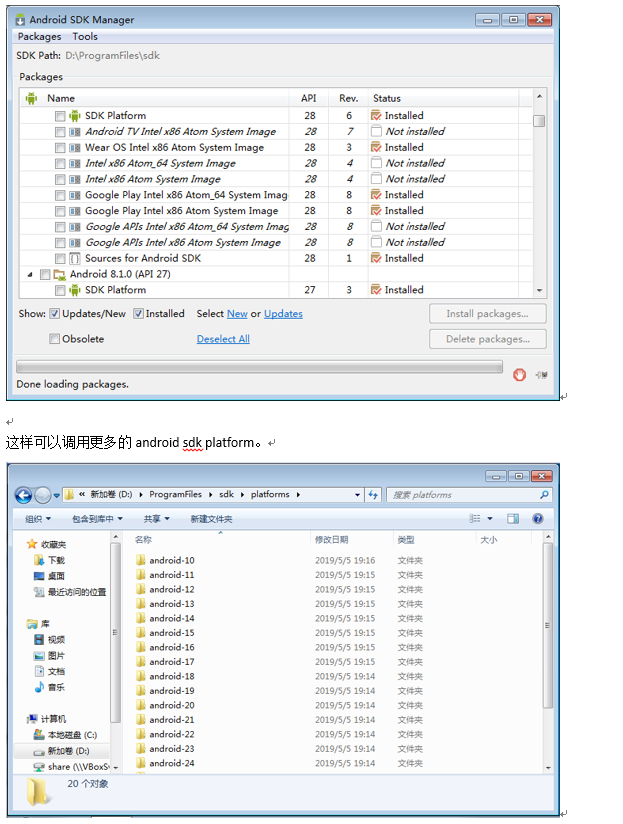Select the 库 libraries icon
Screen dimensions: 623x824
pyautogui.click(x=33, y=624)
